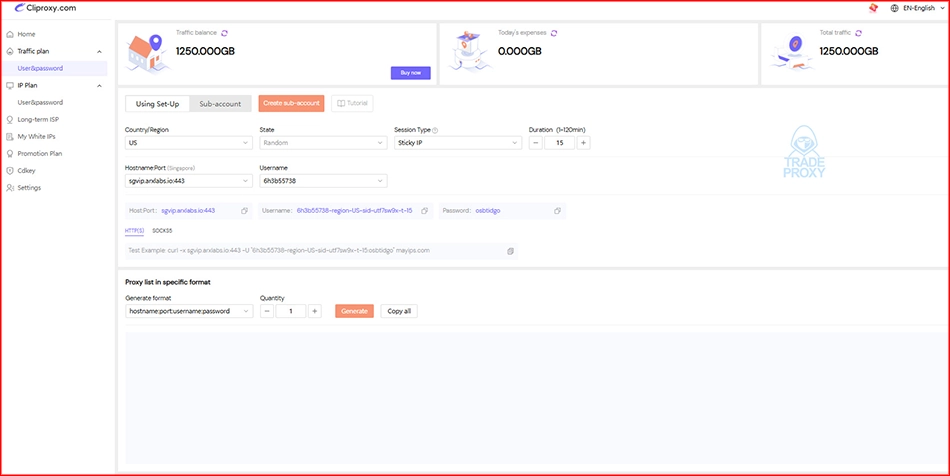Screen dimensions: 950x476
Task: Click the Long-term ISP icon
Action: [10, 119]
